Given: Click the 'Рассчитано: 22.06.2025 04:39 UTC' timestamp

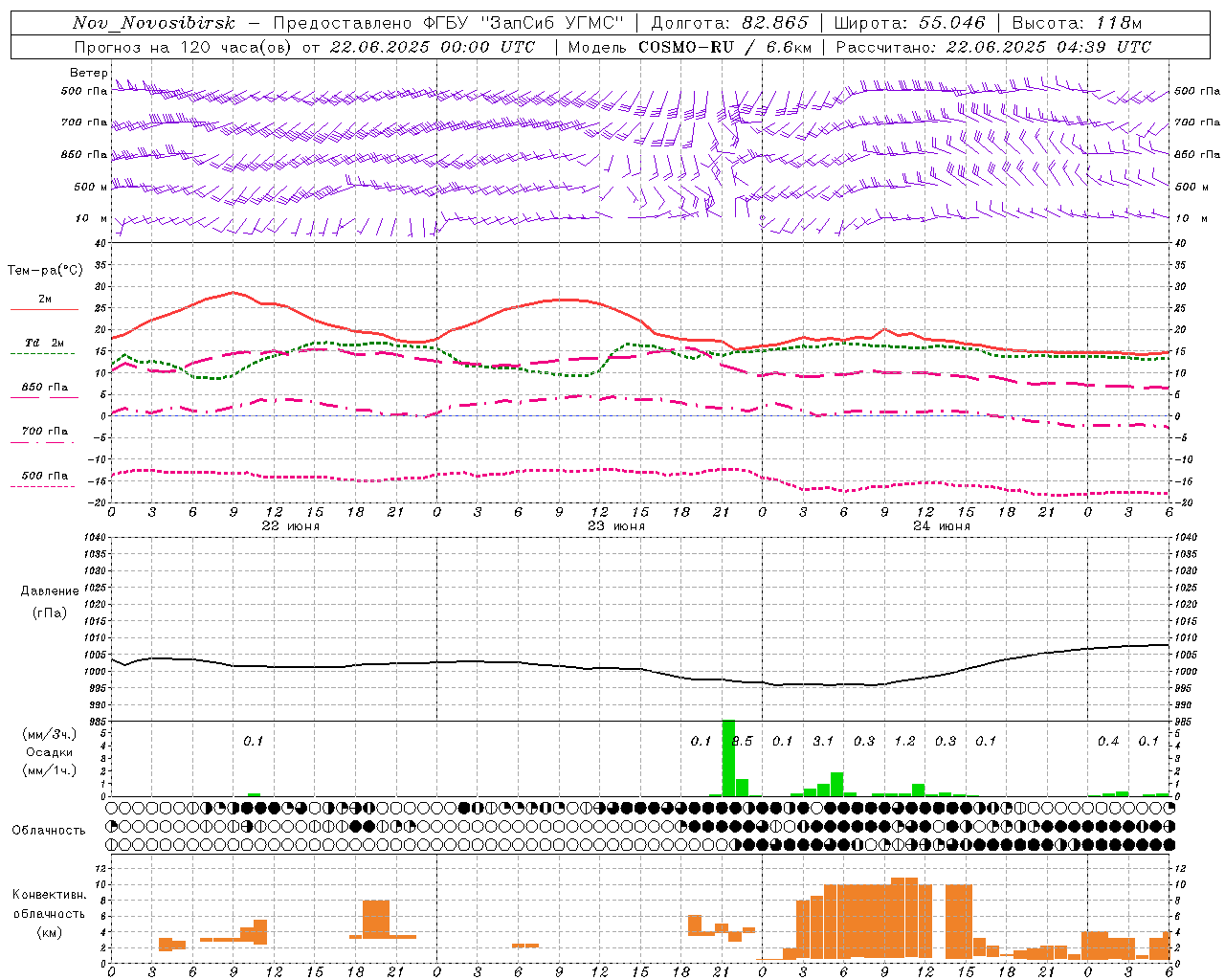Looking at the screenshot, I should point(993,47).
